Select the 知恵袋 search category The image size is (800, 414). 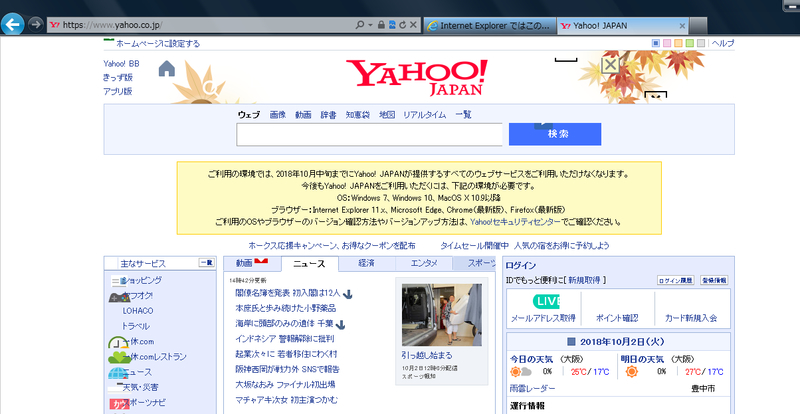358,115
